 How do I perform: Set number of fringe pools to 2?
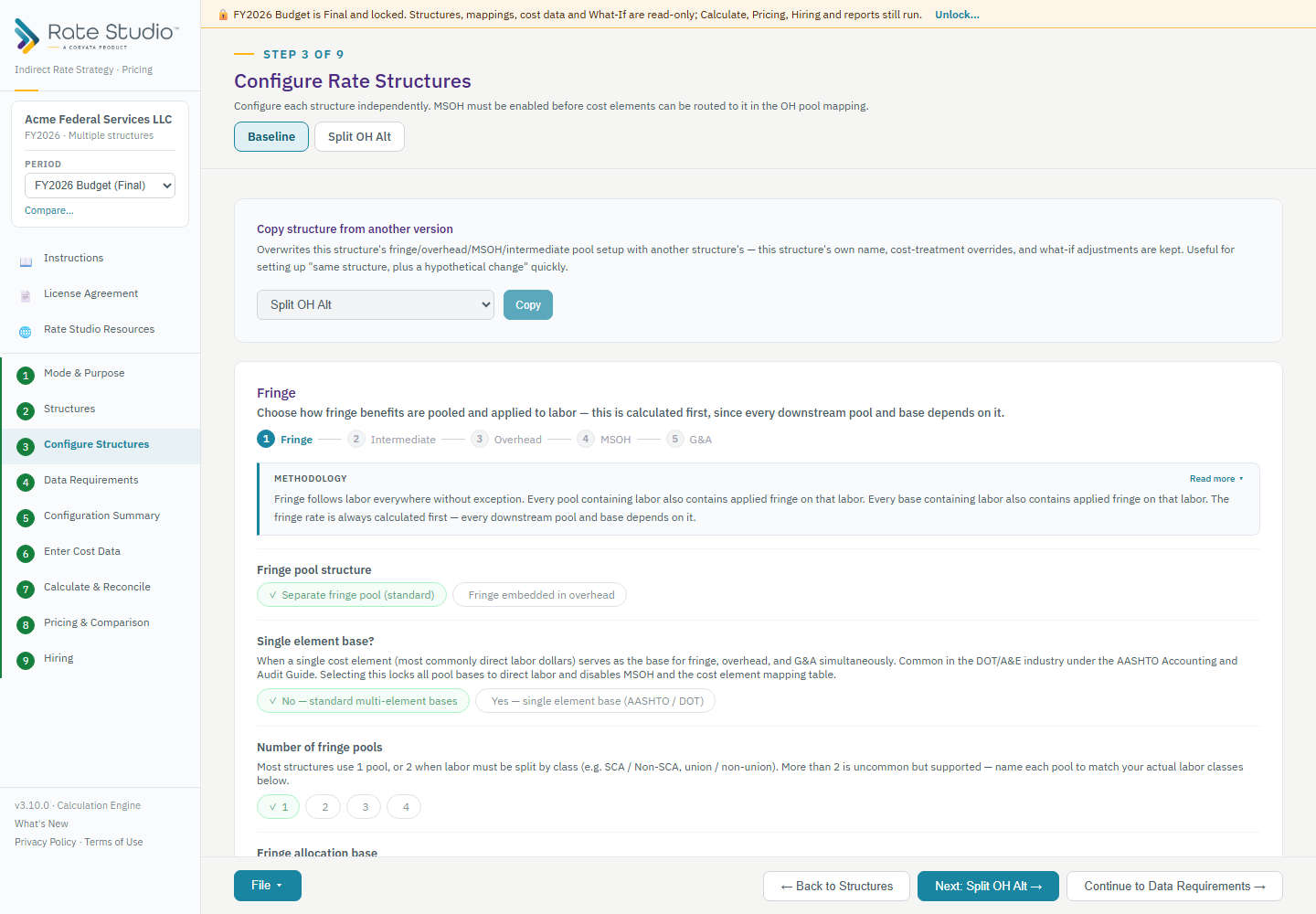[324, 807]
